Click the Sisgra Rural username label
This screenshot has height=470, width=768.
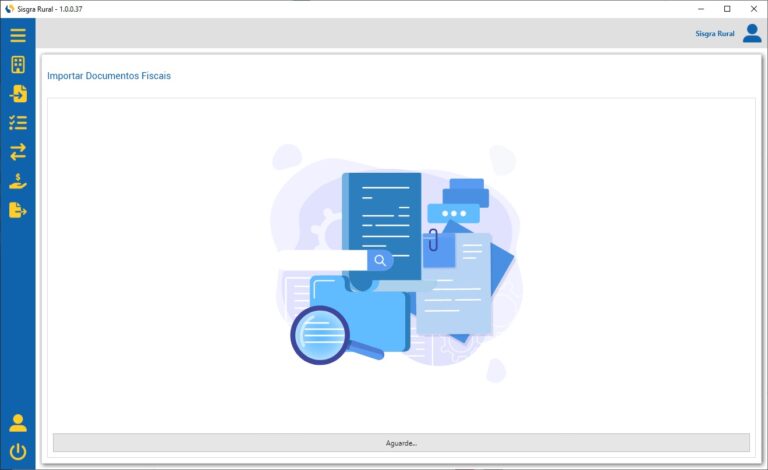715,34
